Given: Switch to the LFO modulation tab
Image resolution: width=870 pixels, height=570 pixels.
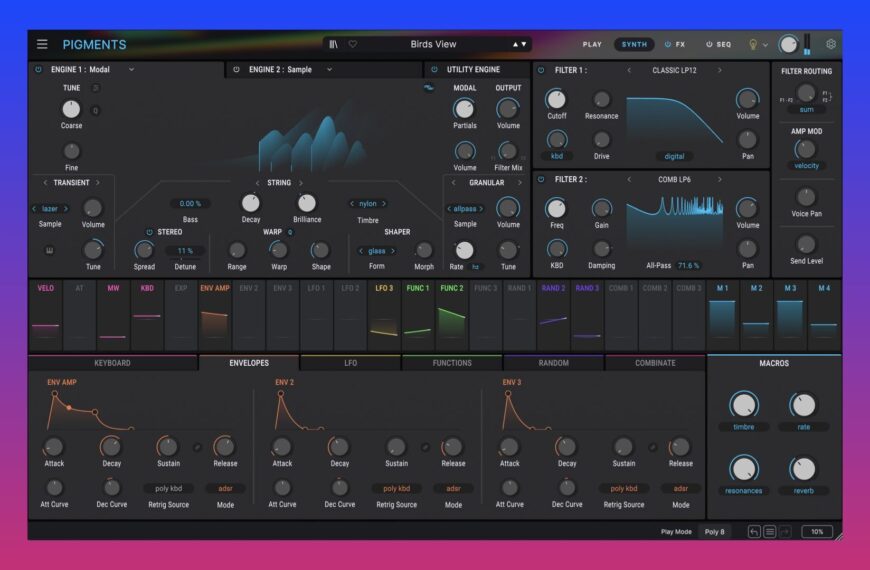Looking at the screenshot, I should click(350, 363).
